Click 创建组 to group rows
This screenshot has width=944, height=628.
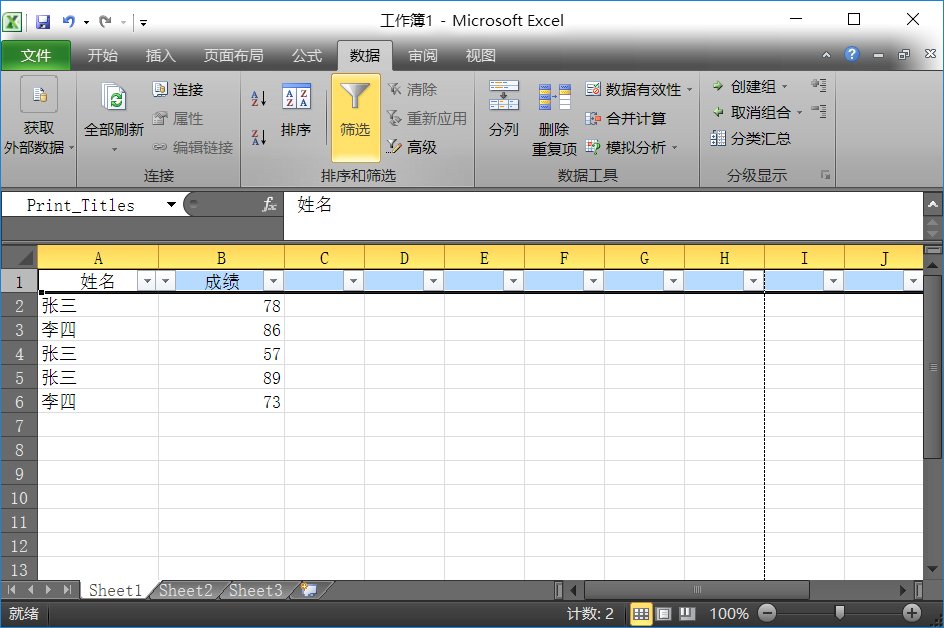tap(750, 88)
